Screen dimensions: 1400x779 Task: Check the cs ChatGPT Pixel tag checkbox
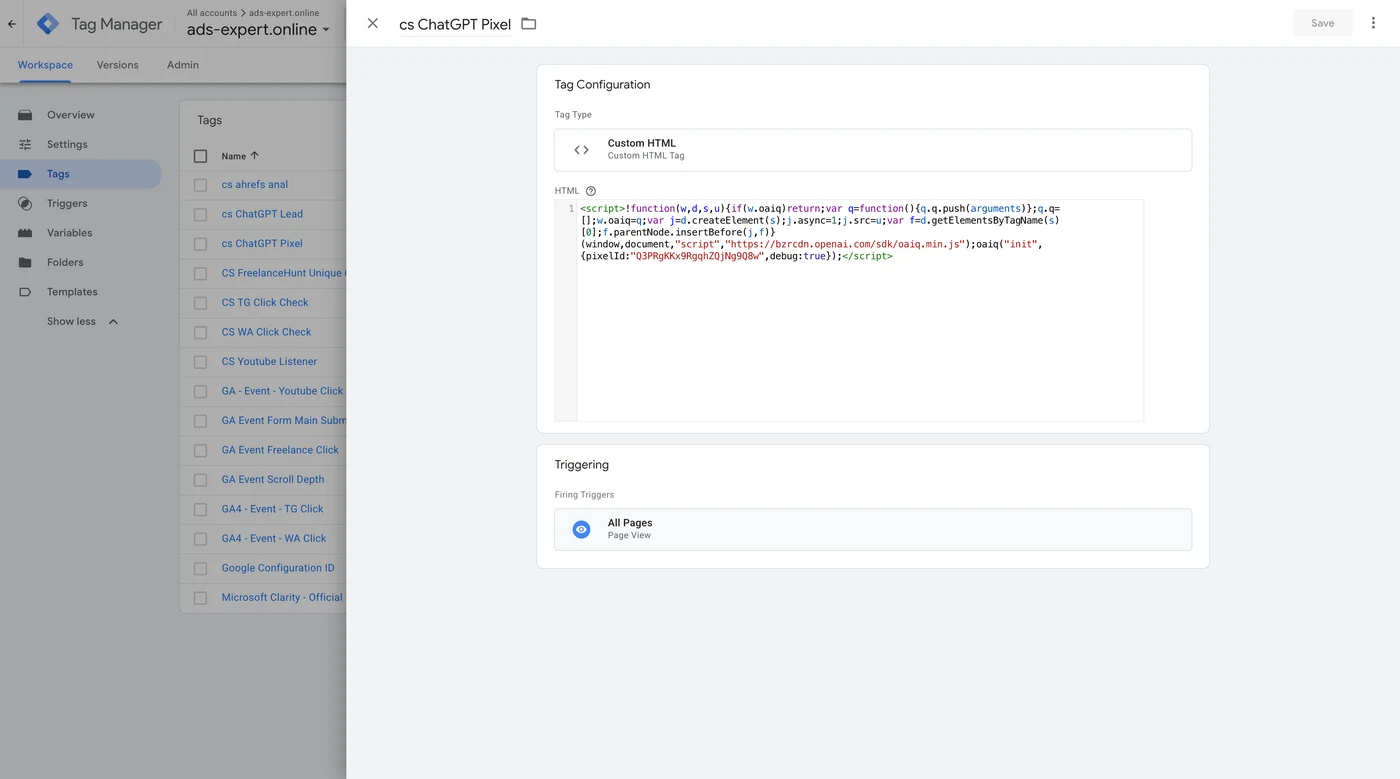(x=200, y=244)
